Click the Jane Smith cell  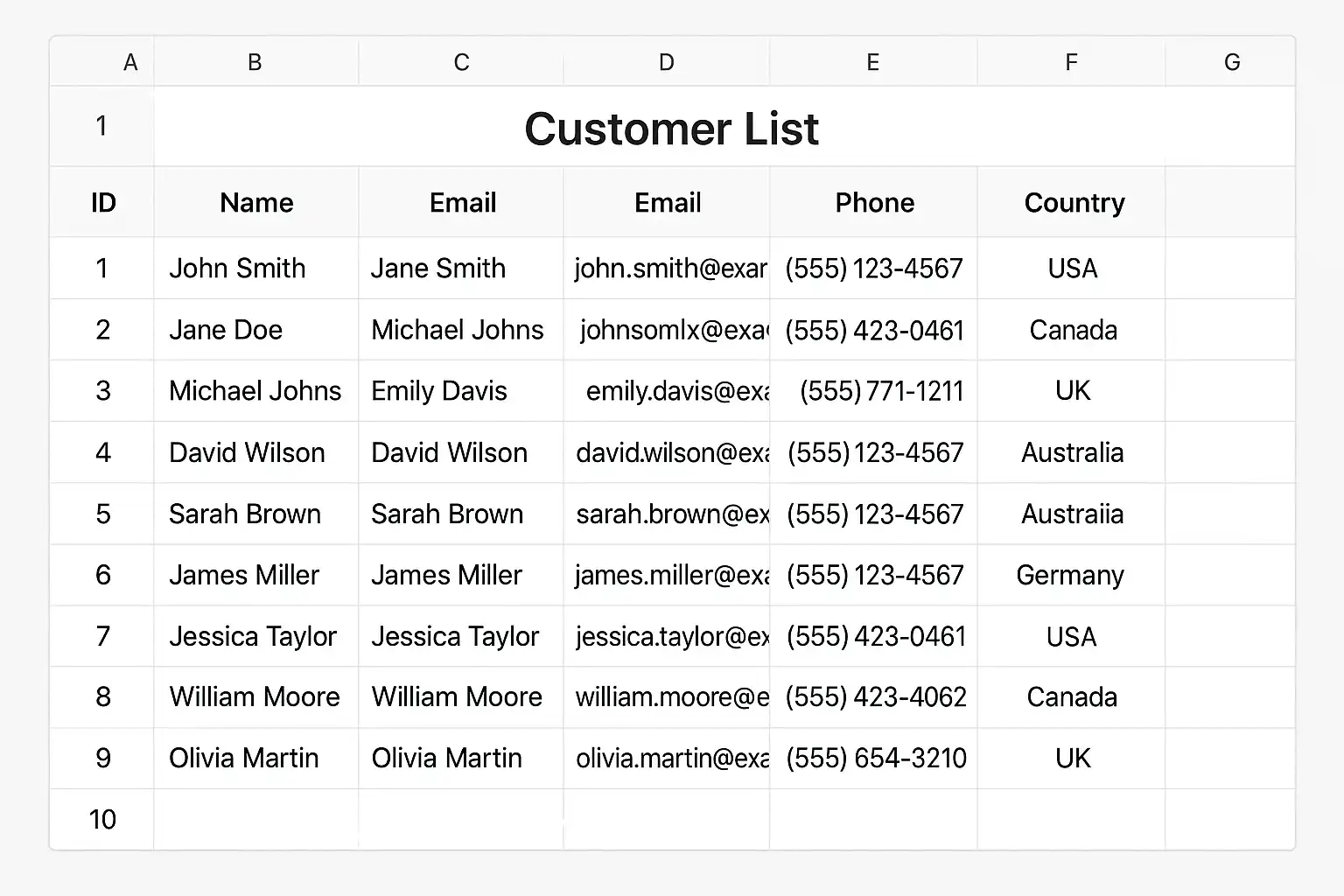438,269
